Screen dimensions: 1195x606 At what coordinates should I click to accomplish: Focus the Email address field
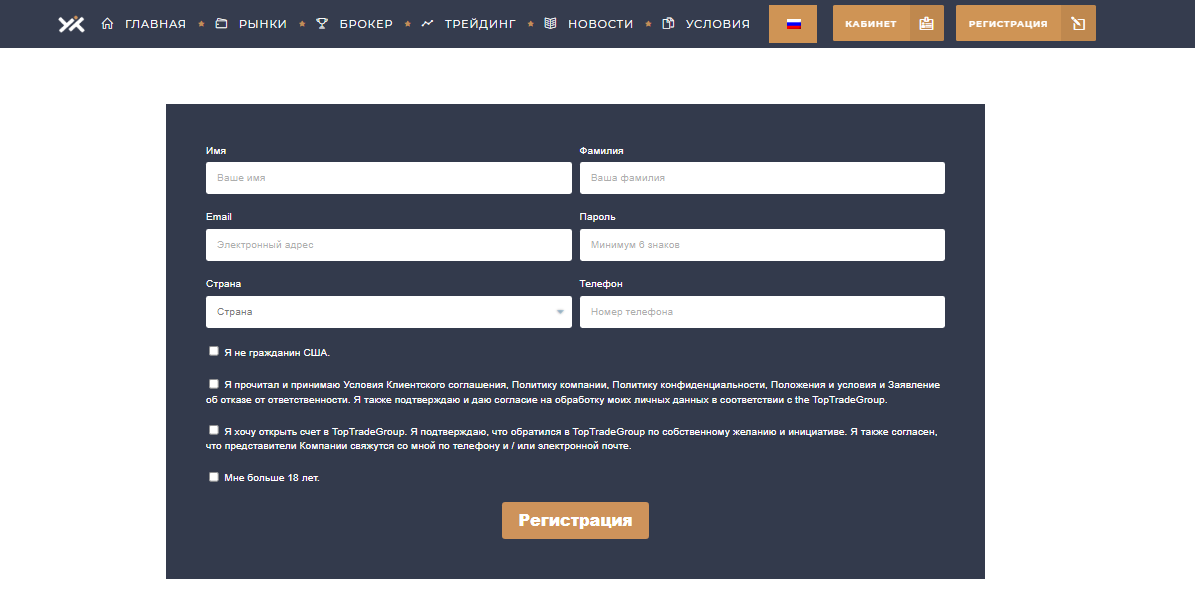(x=389, y=245)
